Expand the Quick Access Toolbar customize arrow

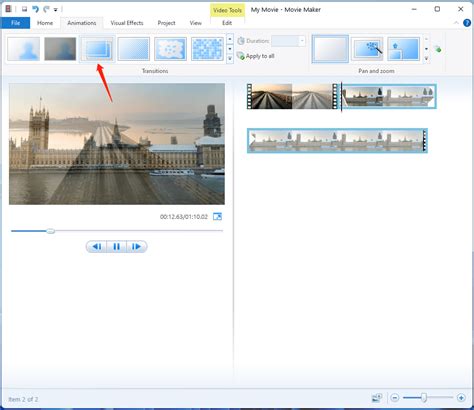click(x=56, y=10)
